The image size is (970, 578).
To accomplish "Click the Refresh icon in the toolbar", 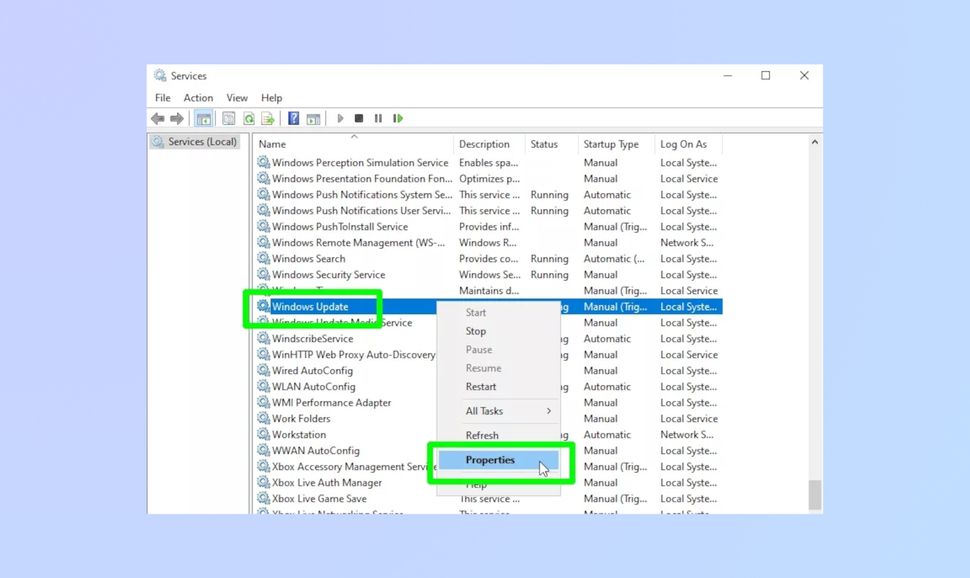I will click(x=248, y=118).
